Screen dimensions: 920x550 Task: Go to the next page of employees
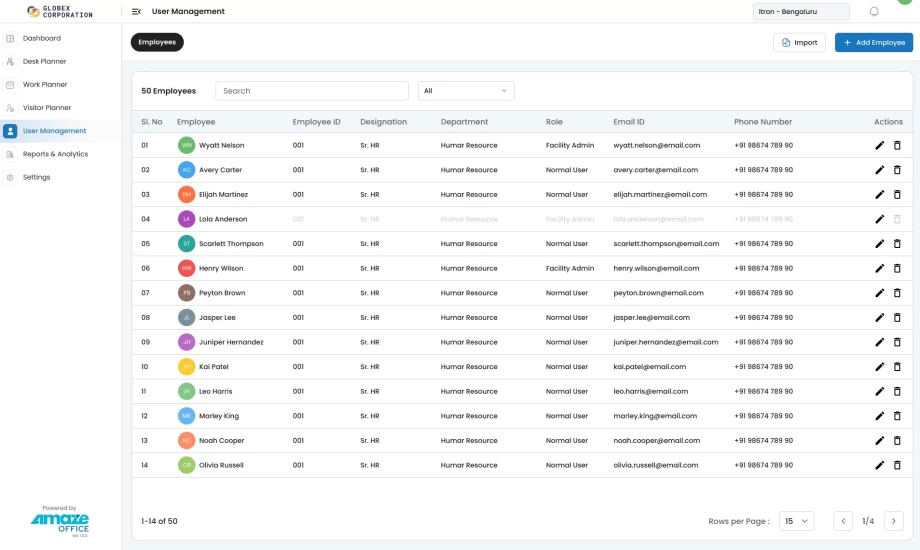click(893, 521)
